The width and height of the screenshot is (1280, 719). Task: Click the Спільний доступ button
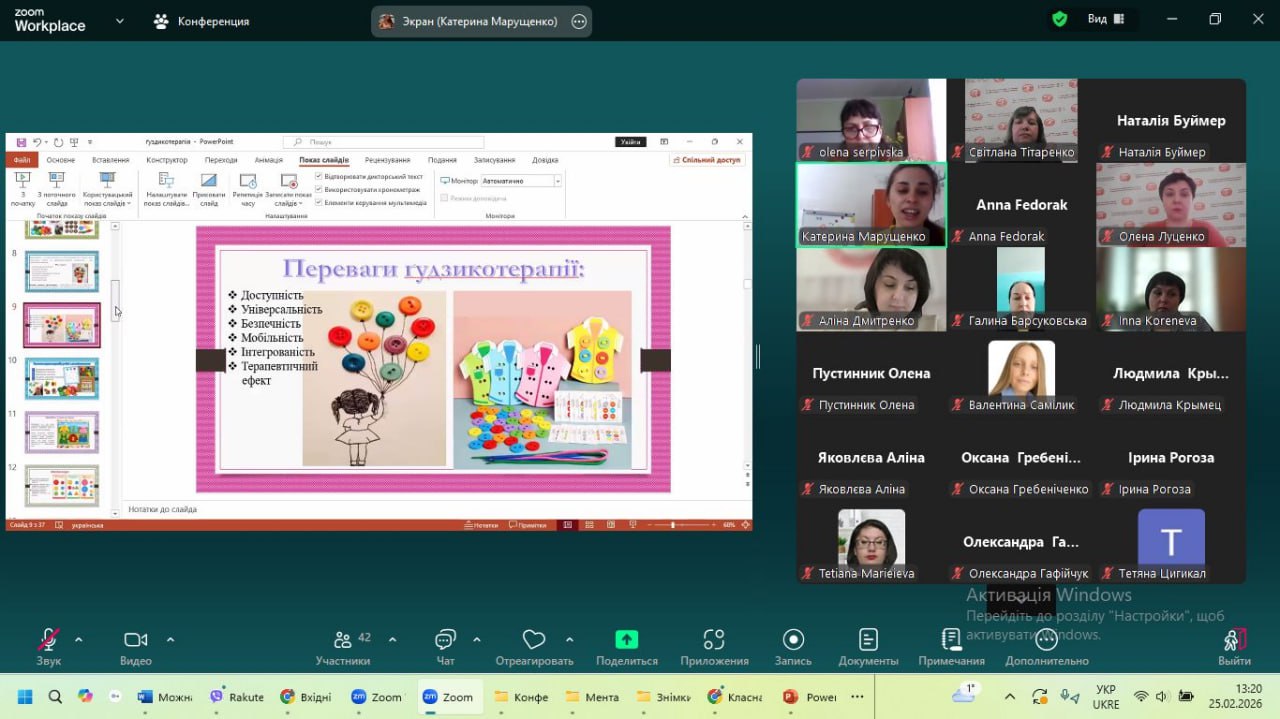707,160
